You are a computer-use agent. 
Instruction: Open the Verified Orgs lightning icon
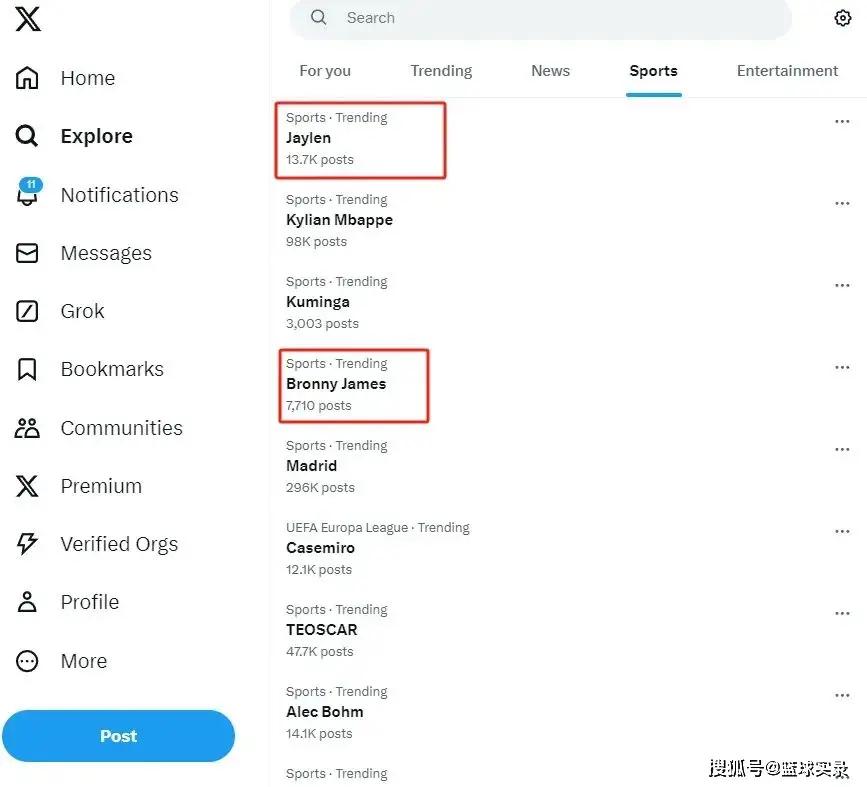click(x=28, y=544)
